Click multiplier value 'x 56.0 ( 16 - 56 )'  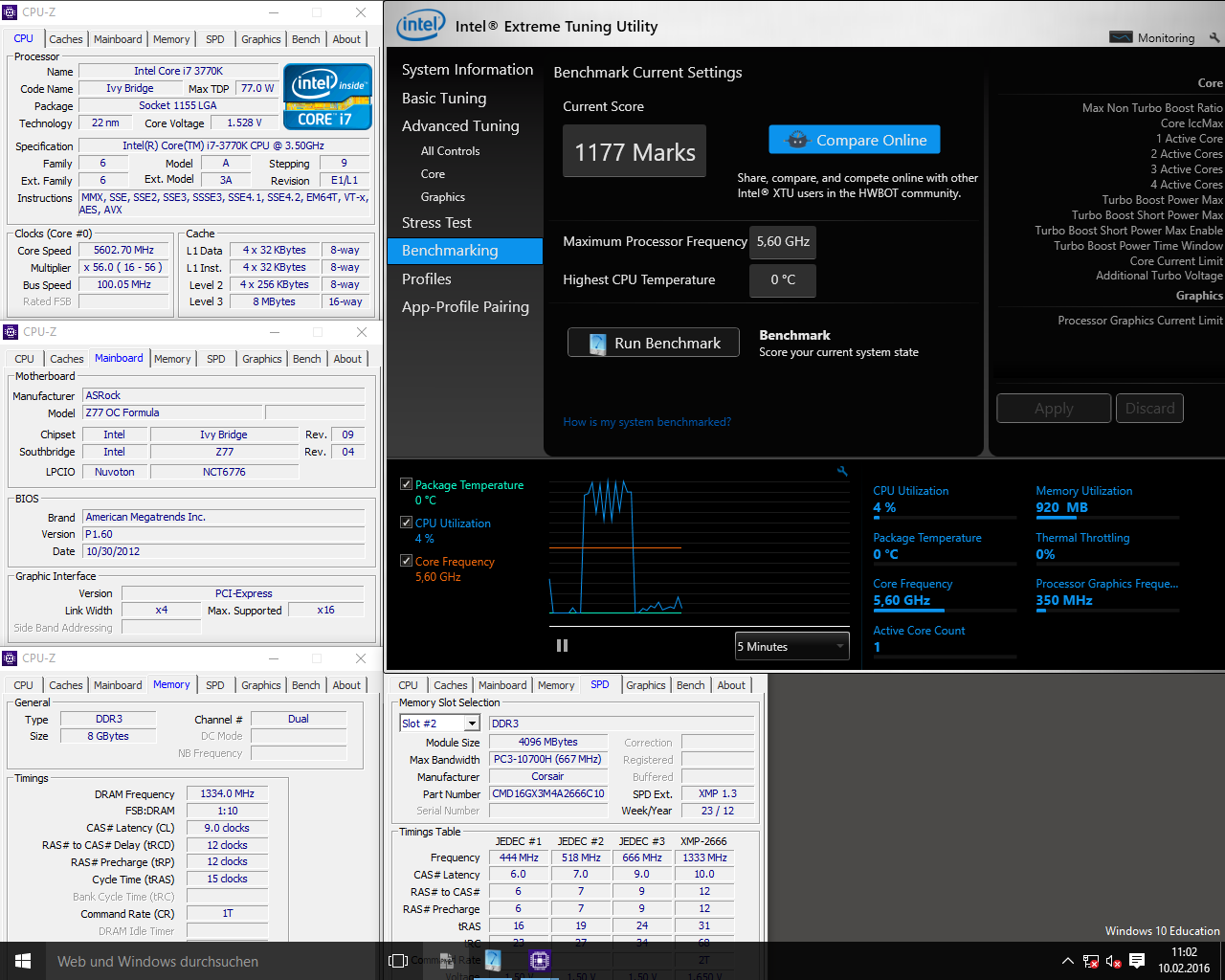pos(124,267)
